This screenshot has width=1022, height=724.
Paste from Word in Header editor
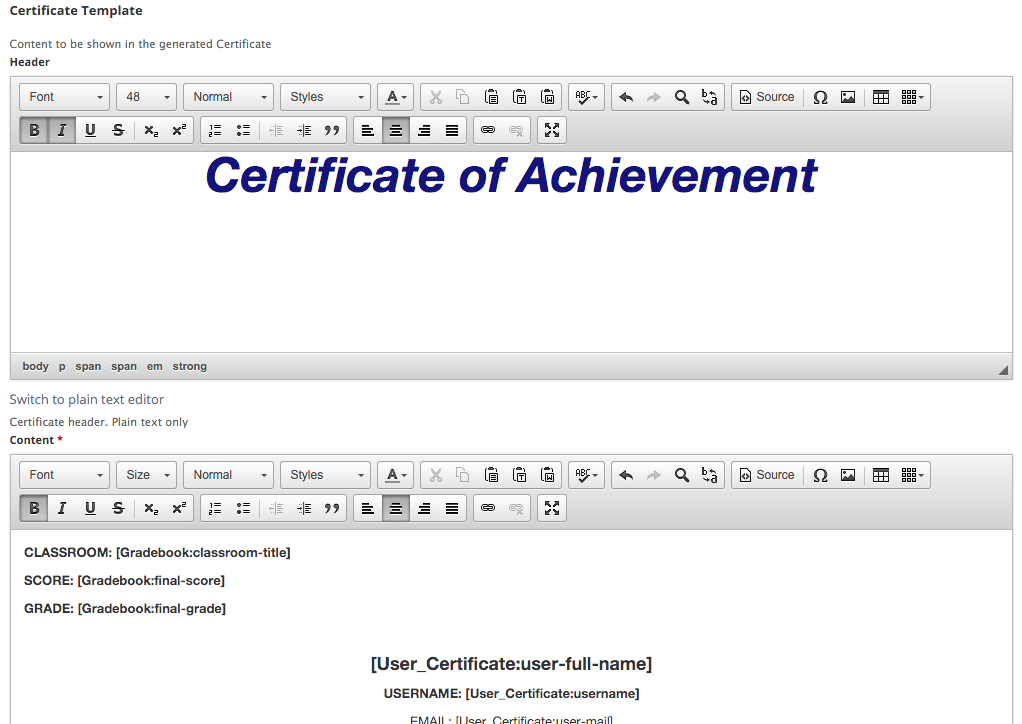point(548,97)
